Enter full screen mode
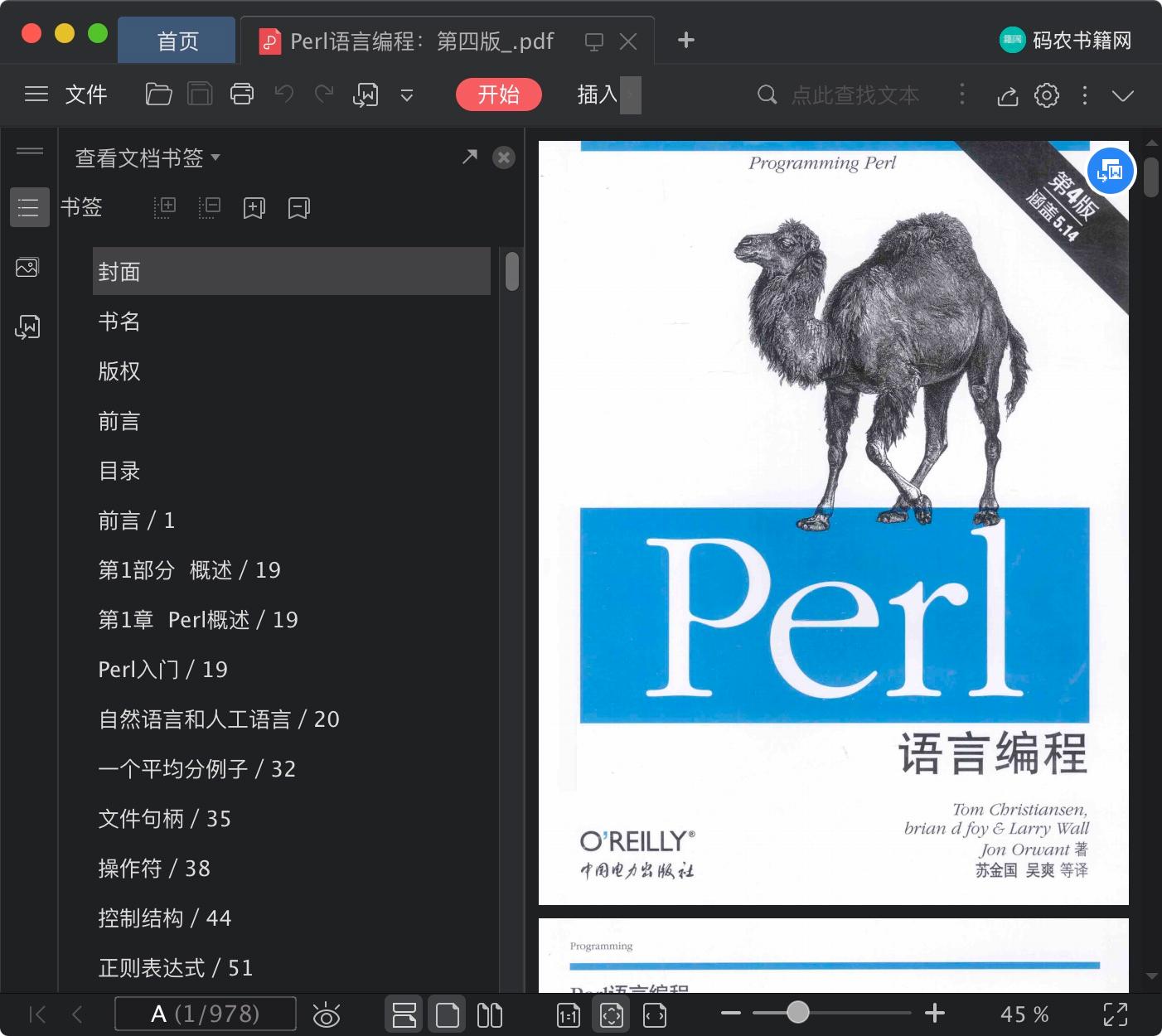This screenshot has height=1036, width=1162. click(1116, 1014)
